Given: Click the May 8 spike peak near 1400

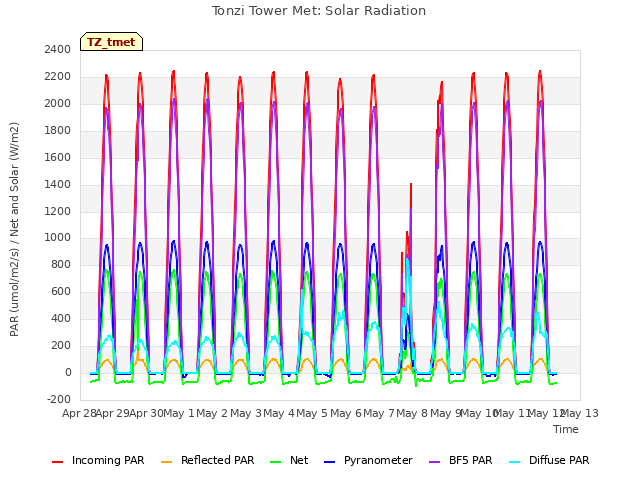Looking at the screenshot, I should tap(411, 184).
